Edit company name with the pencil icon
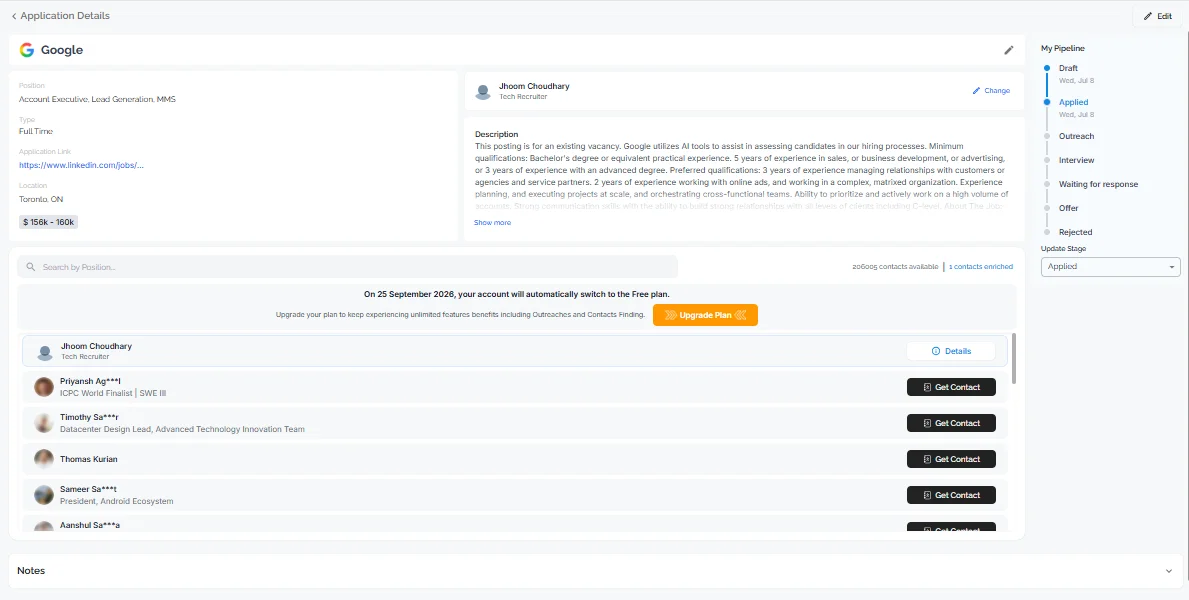 coord(1009,50)
